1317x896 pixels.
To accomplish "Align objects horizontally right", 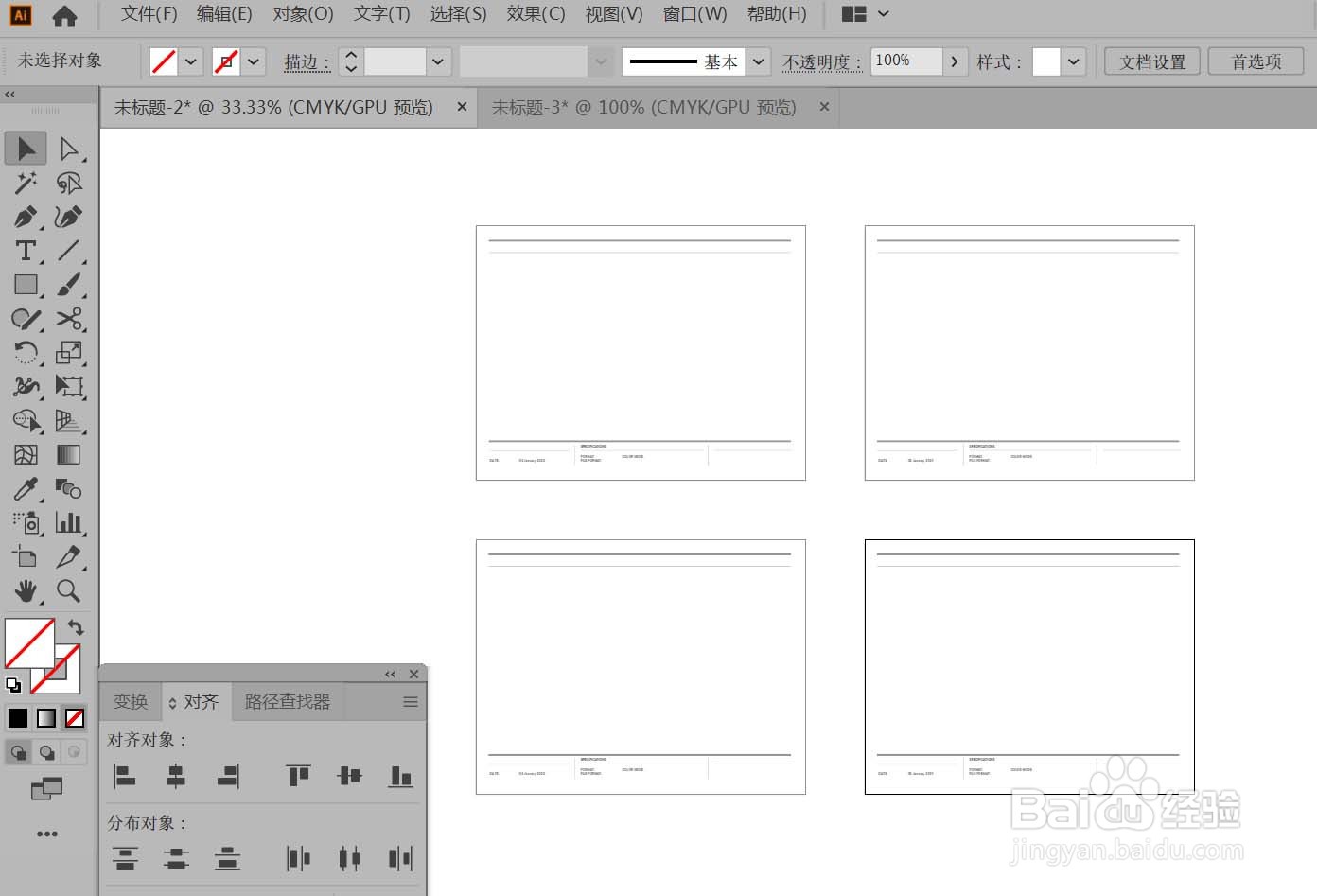I will [x=227, y=777].
